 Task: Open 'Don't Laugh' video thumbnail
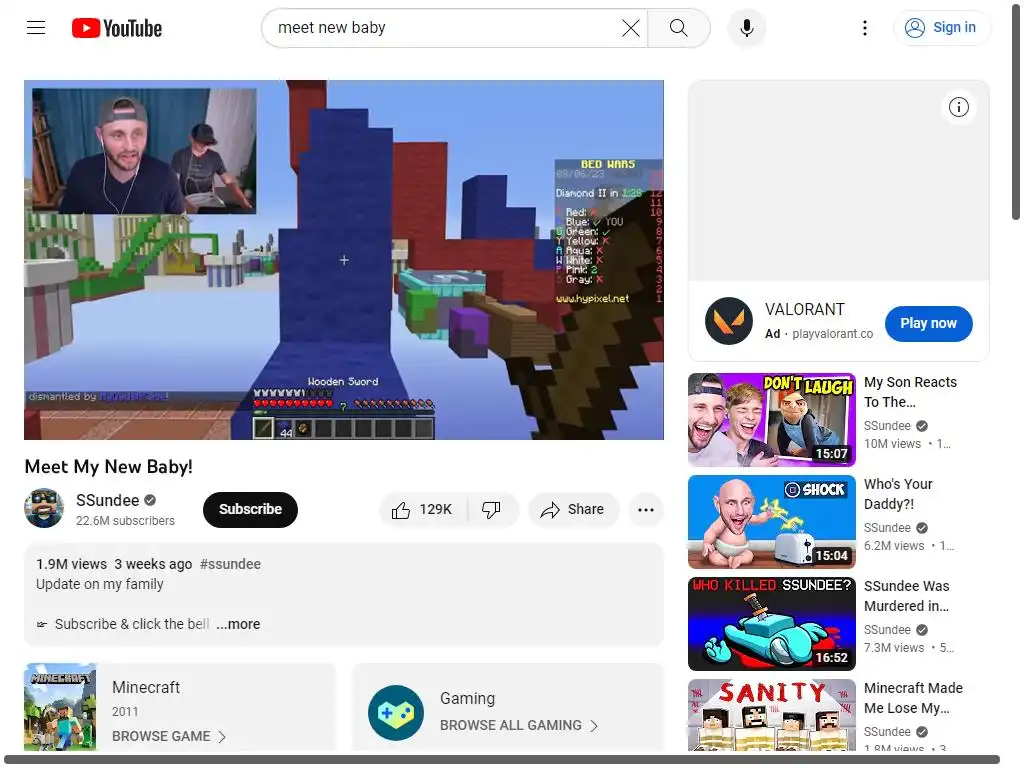click(771, 420)
